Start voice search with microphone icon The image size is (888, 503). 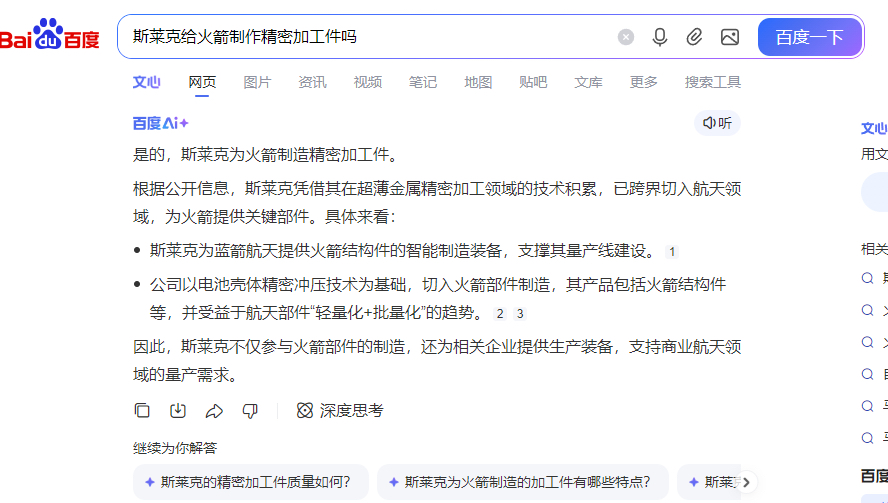point(660,37)
